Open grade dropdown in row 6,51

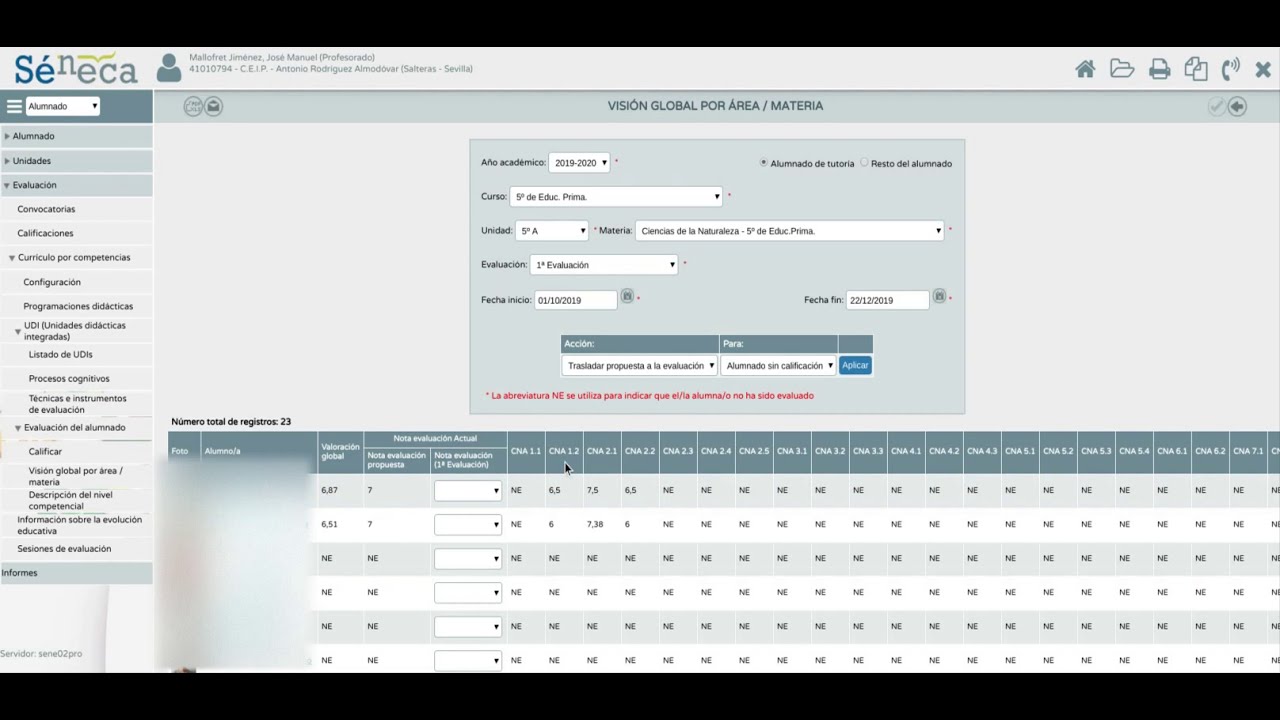[468, 525]
